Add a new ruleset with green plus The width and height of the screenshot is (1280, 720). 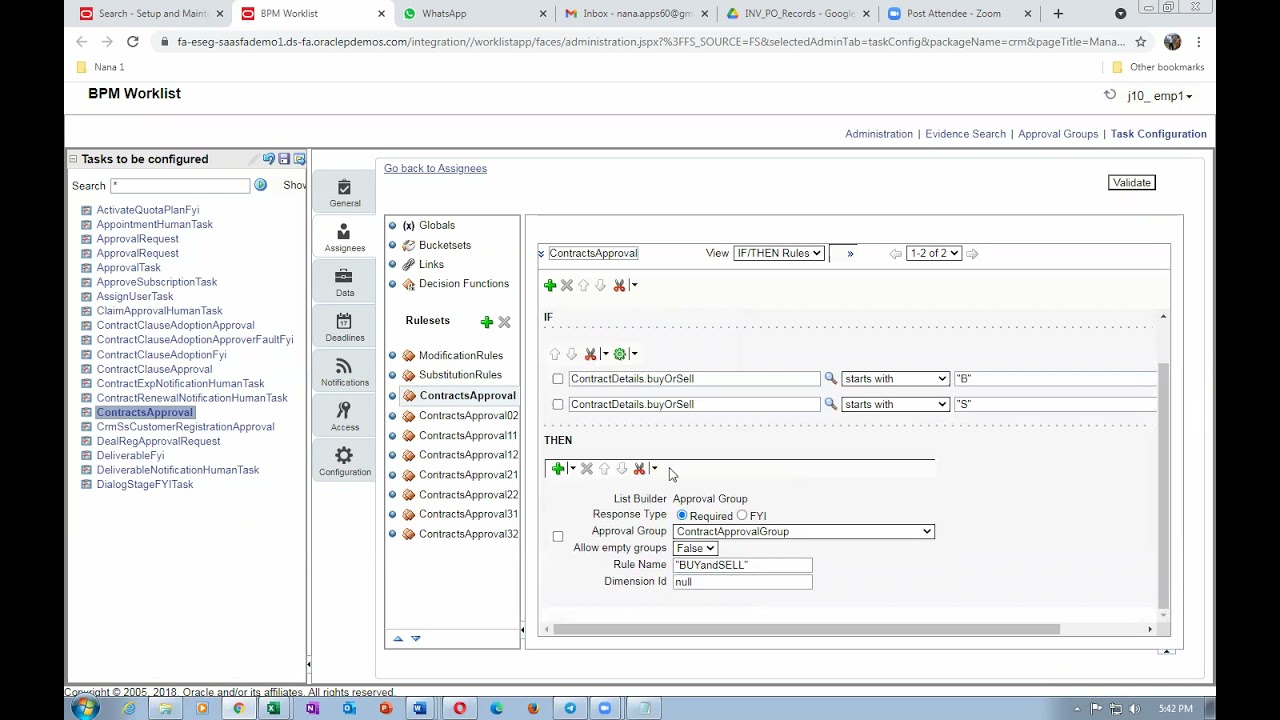point(487,322)
